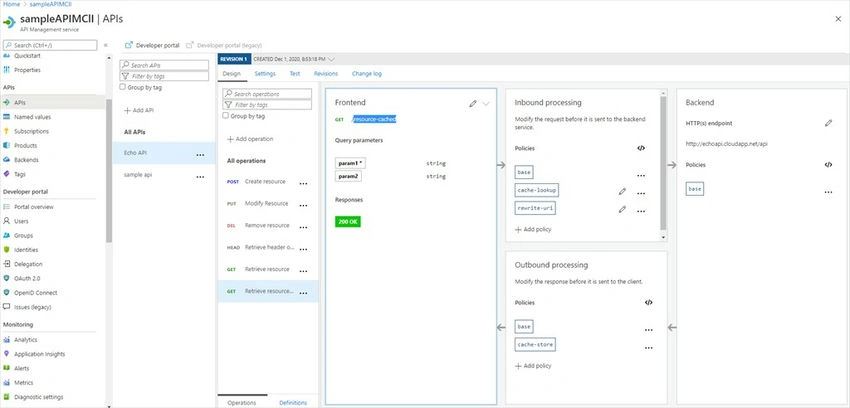Screen dimensions: 850x408
Task: Click Inbound processing panel scrollbar
Action: pos(663,163)
